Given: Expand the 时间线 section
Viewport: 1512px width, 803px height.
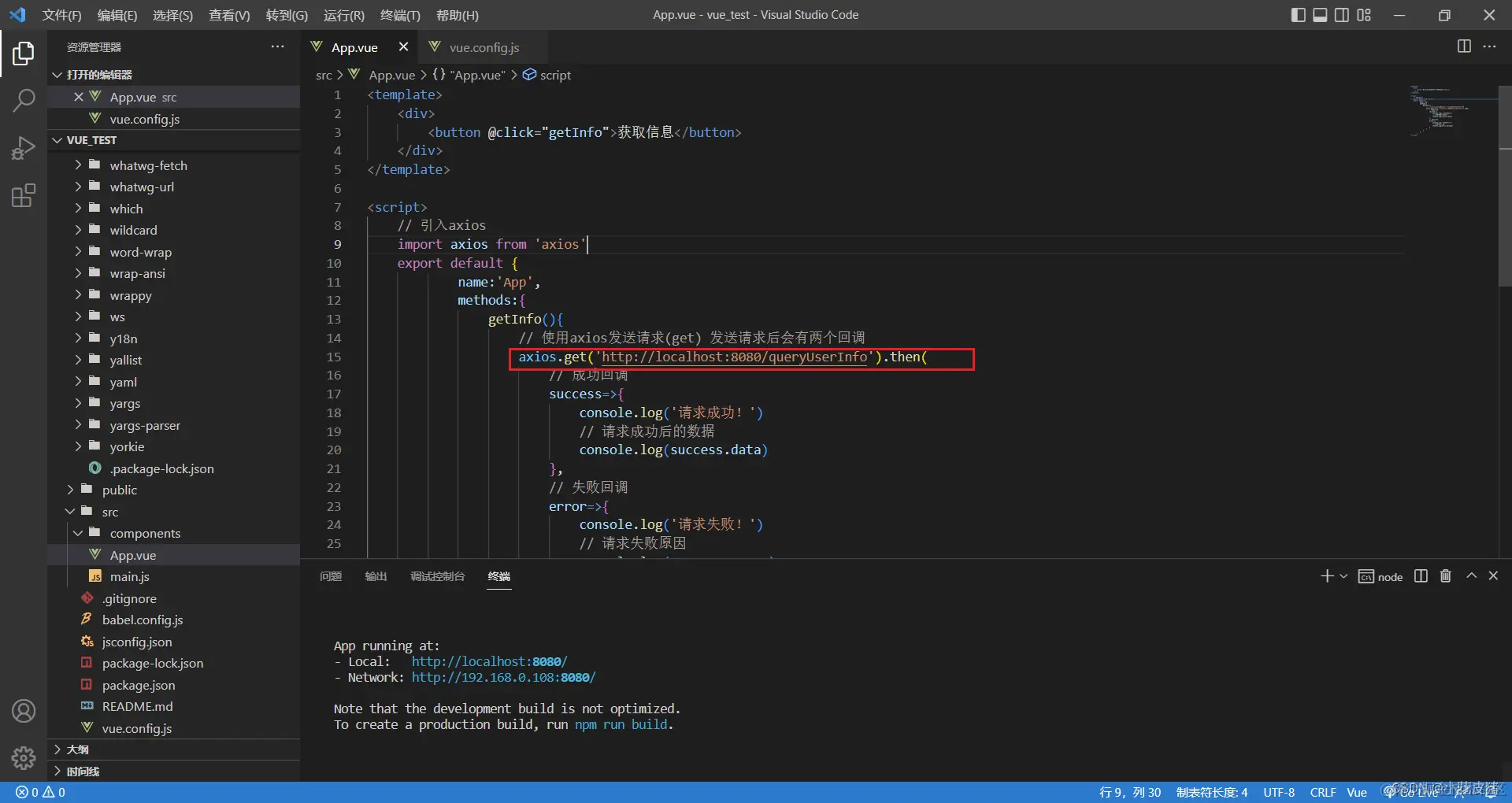Looking at the screenshot, I should (x=173, y=772).
